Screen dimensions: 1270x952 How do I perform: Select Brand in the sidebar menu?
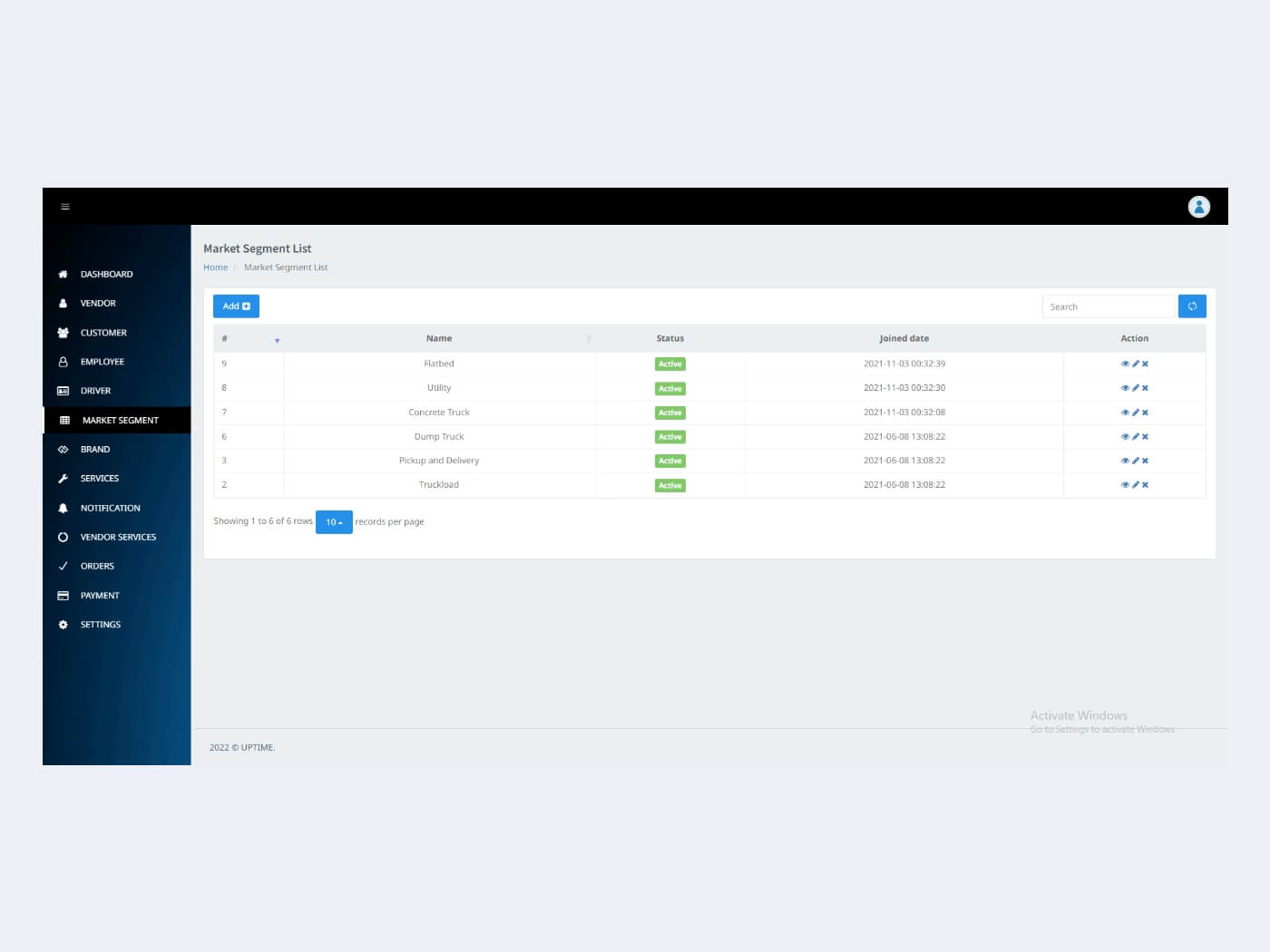(95, 449)
